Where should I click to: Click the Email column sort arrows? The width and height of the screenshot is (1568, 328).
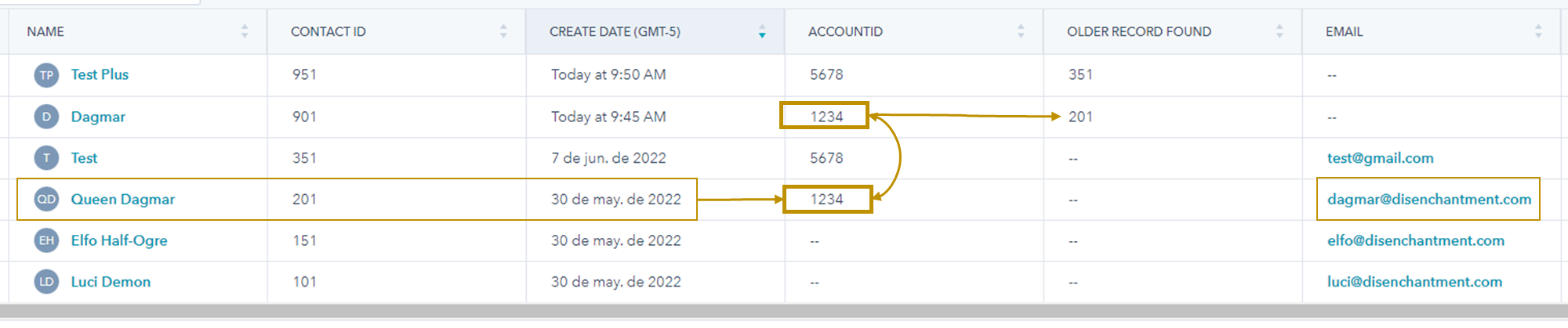tap(1538, 31)
